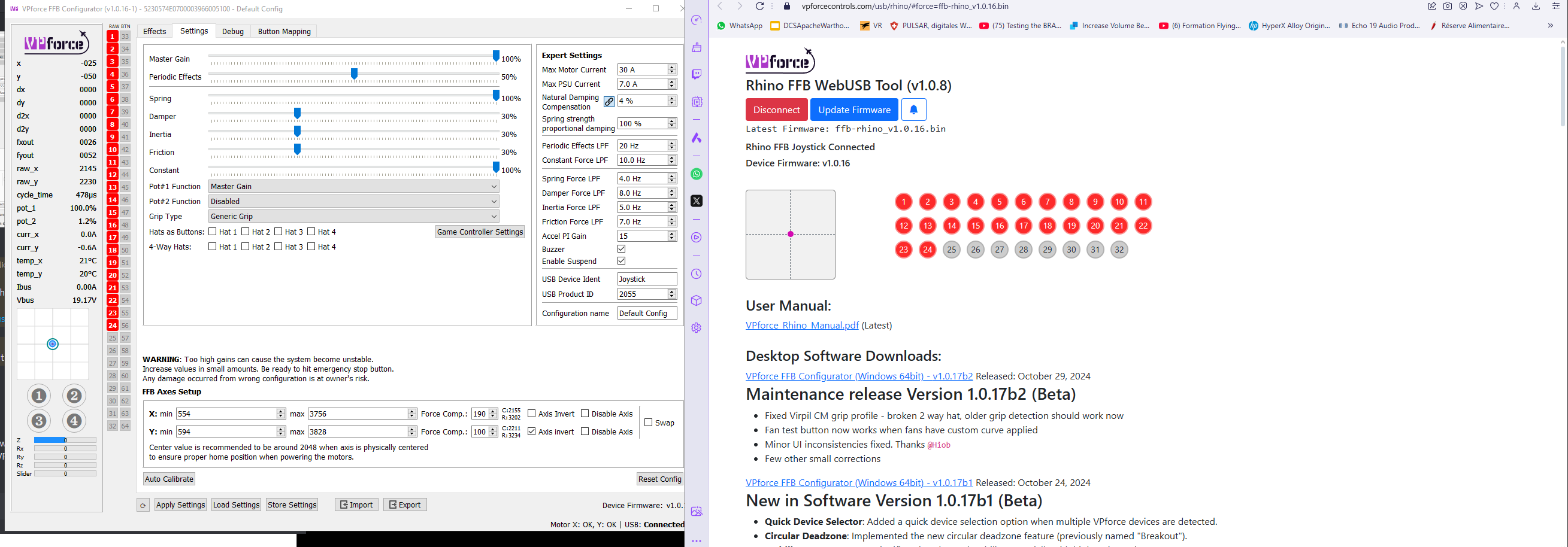Viewport: 1568px width, 547px height.
Task: Open the browser downloads icon
Action: [x=1536, y=6]
